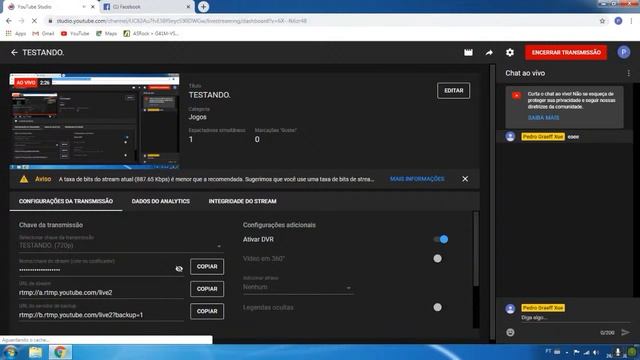
Task: Toggle the Legendas ocultas switch
Action: 437,307
